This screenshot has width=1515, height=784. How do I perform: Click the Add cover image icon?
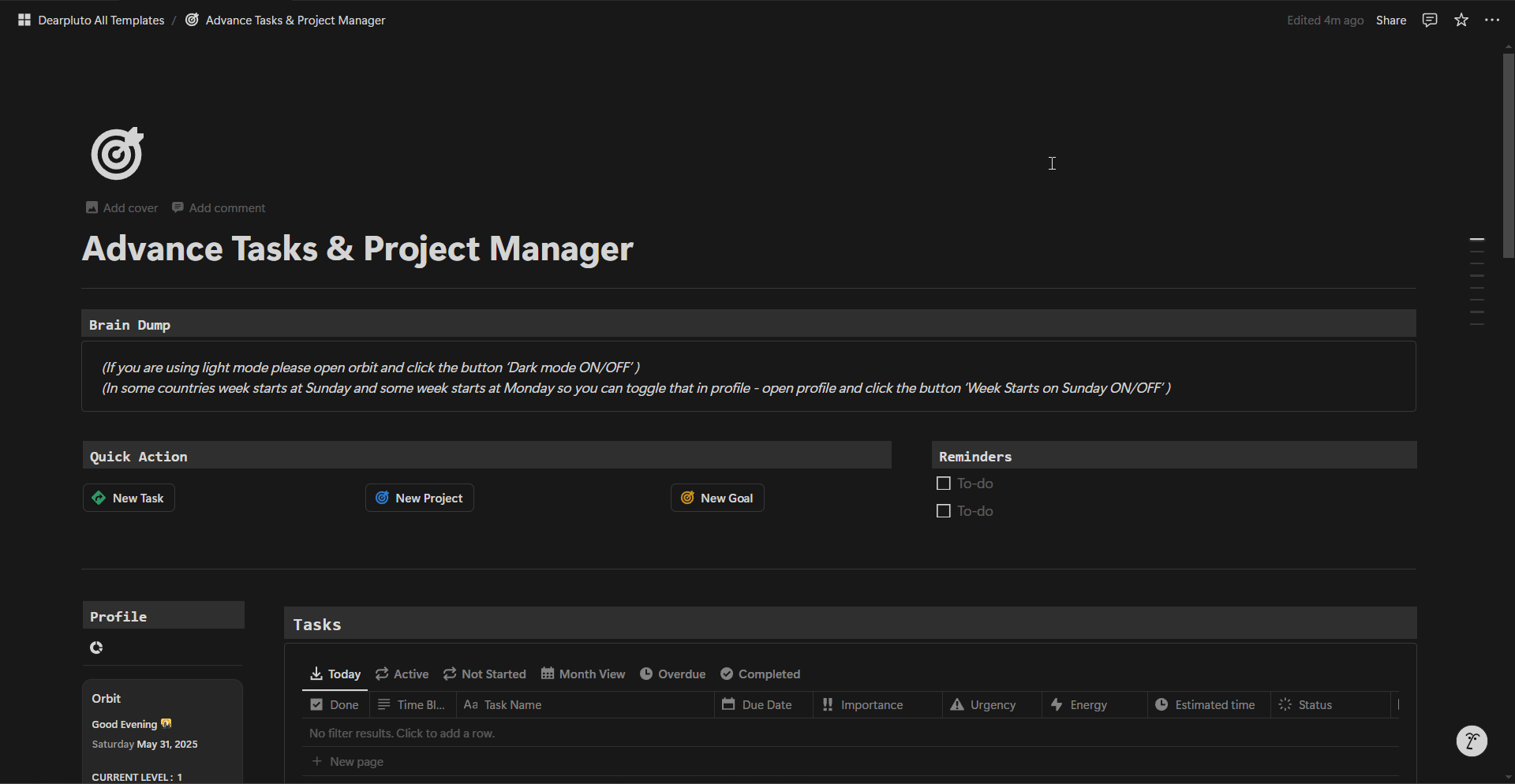(92, 207)
